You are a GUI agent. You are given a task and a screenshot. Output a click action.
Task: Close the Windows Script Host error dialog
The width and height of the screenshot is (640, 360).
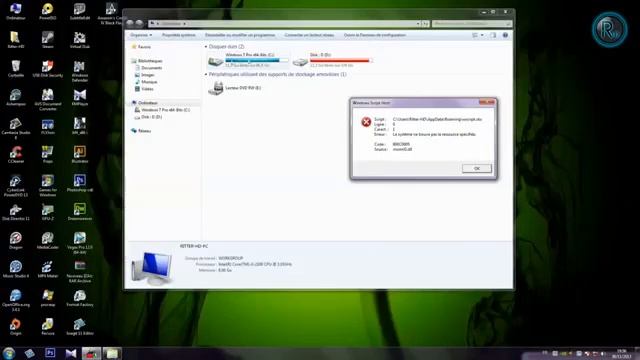click(487, 102)
